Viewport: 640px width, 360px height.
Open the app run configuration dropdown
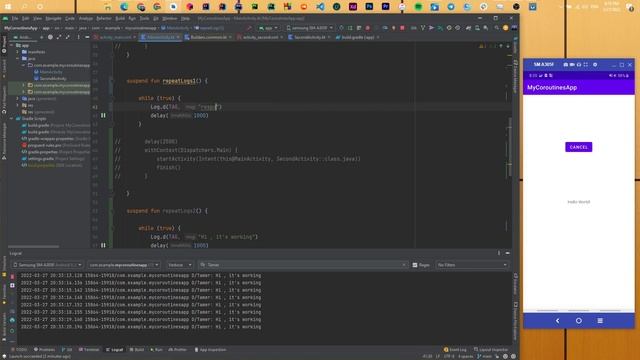pyautogui.click(x=268, y=28)
